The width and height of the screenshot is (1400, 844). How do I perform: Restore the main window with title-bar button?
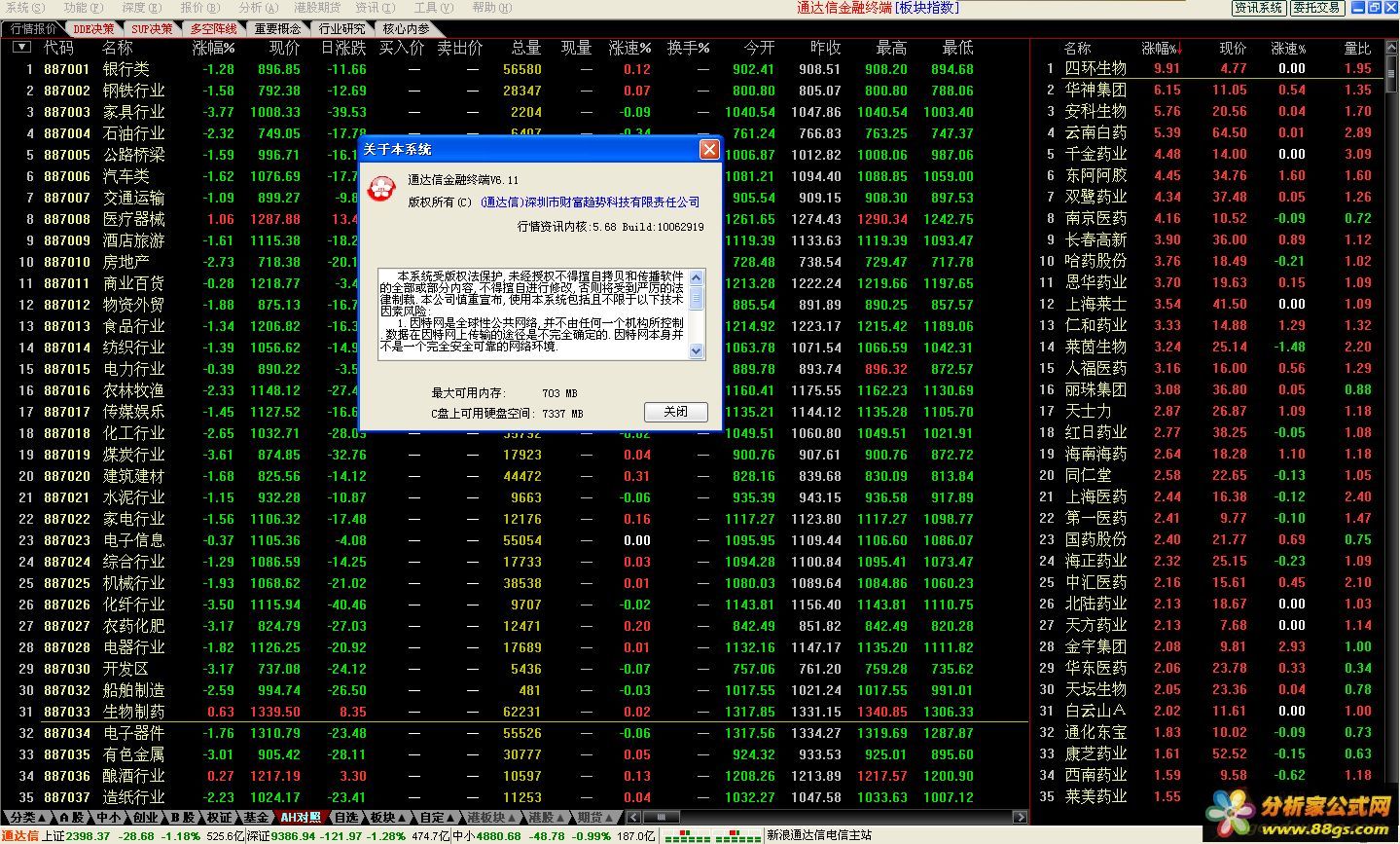click(1374, 7)
